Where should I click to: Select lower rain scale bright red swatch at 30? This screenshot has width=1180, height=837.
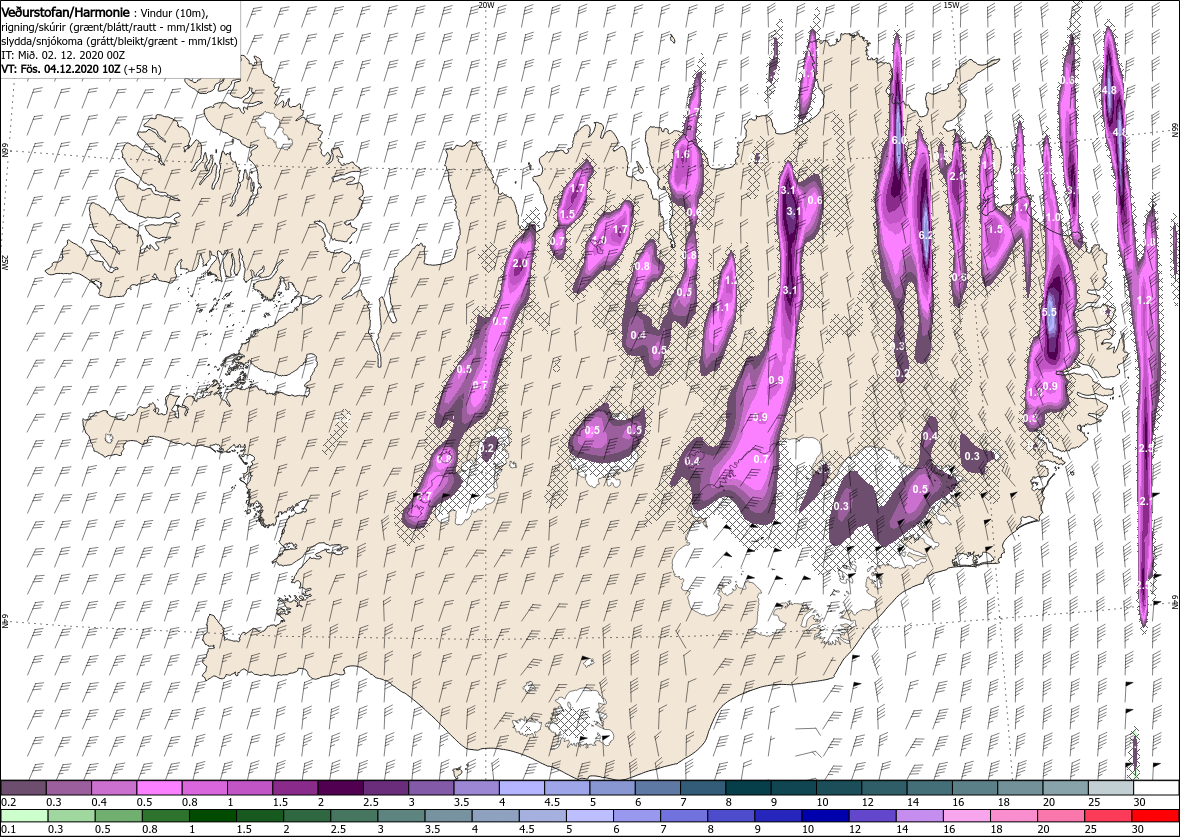pyautogui.click(x=1155, y=816)
